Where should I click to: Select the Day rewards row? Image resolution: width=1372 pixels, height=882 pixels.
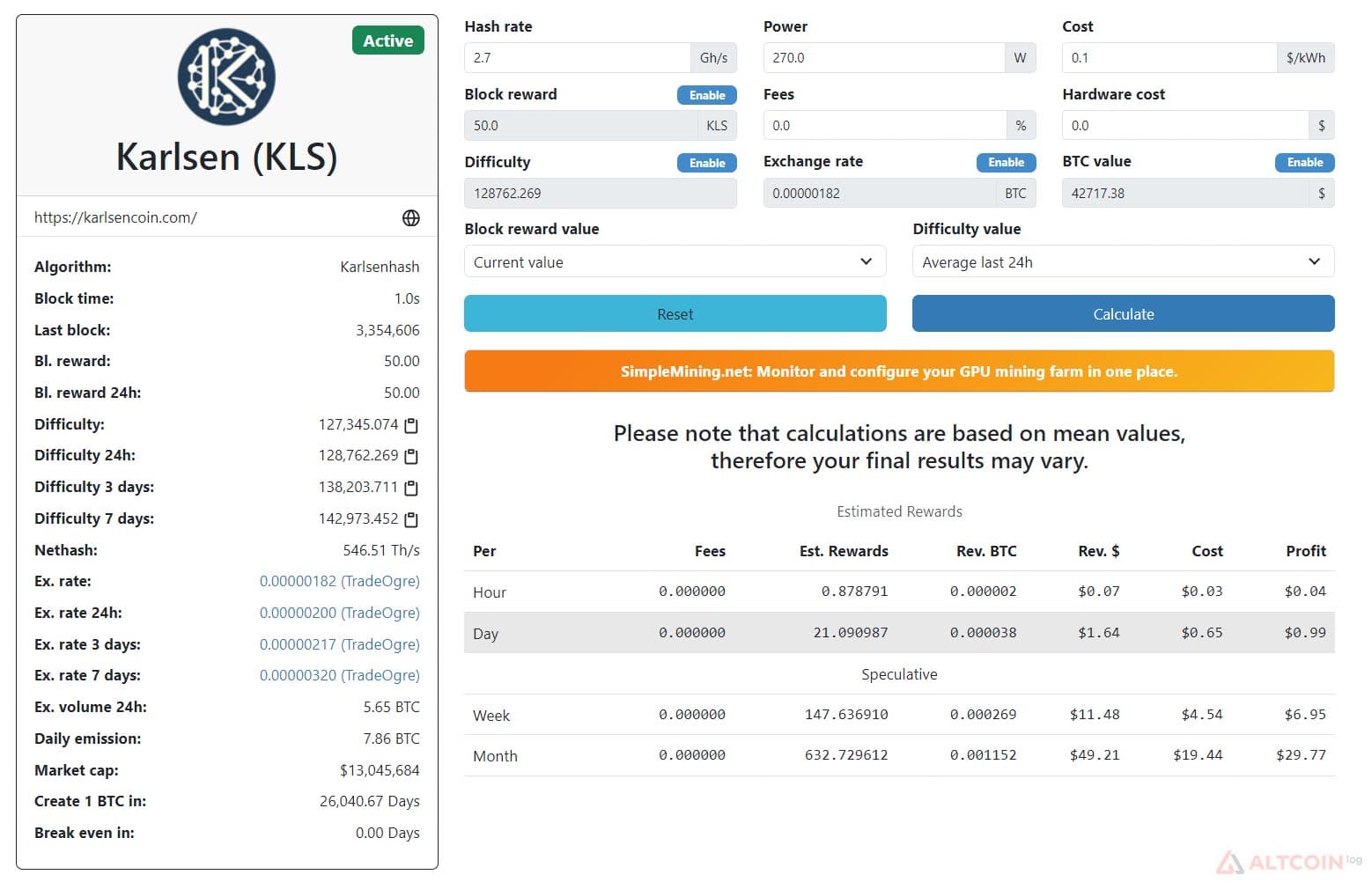(899, 633)
